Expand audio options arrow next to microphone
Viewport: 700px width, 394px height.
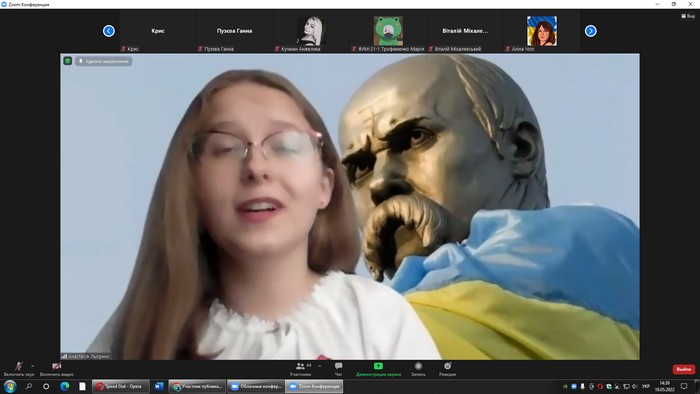33,366
